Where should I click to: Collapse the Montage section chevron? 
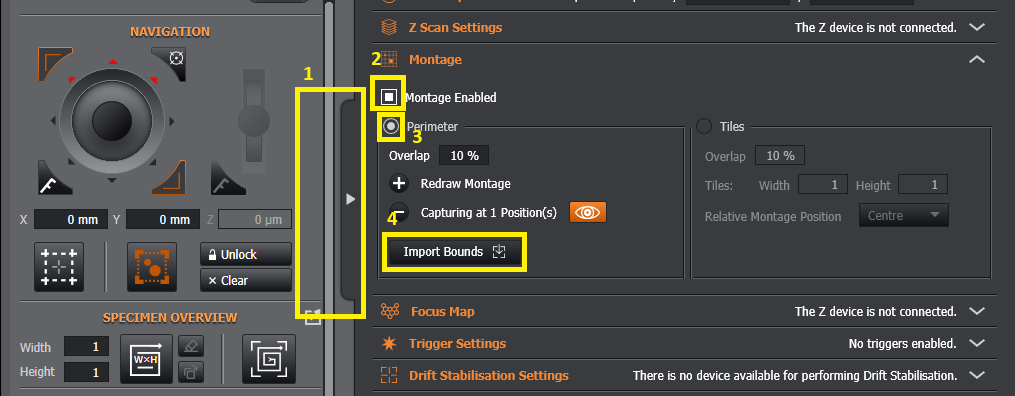[x=977, y=60]
